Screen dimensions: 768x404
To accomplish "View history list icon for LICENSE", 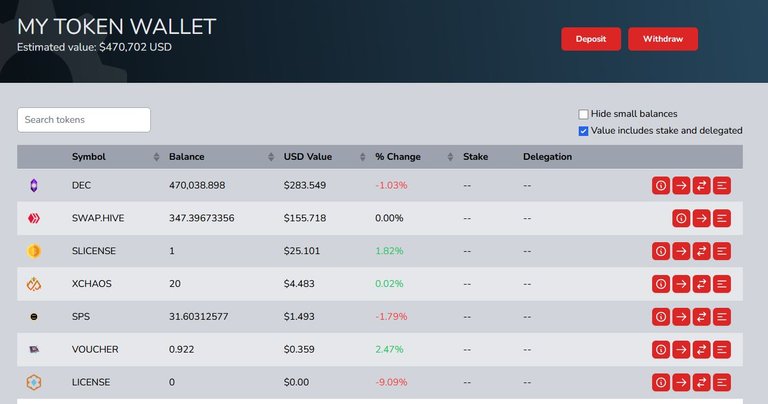I will click(722, 382).
